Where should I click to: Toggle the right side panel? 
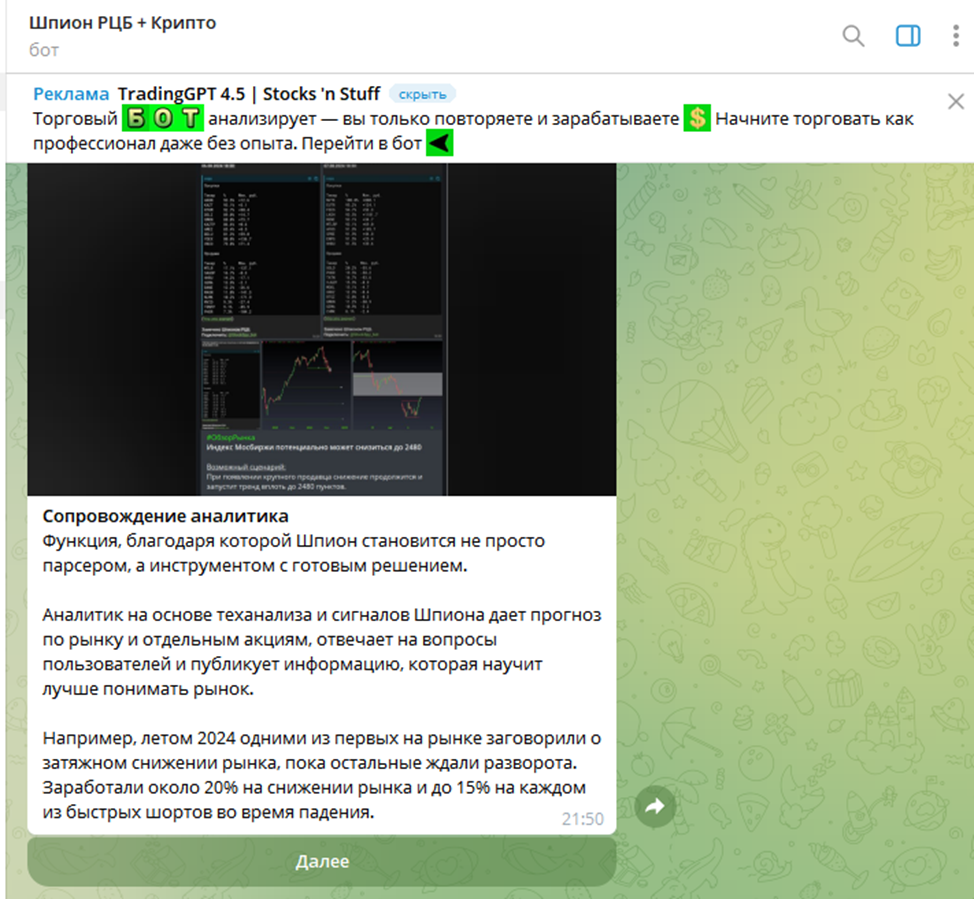[907, 36]
